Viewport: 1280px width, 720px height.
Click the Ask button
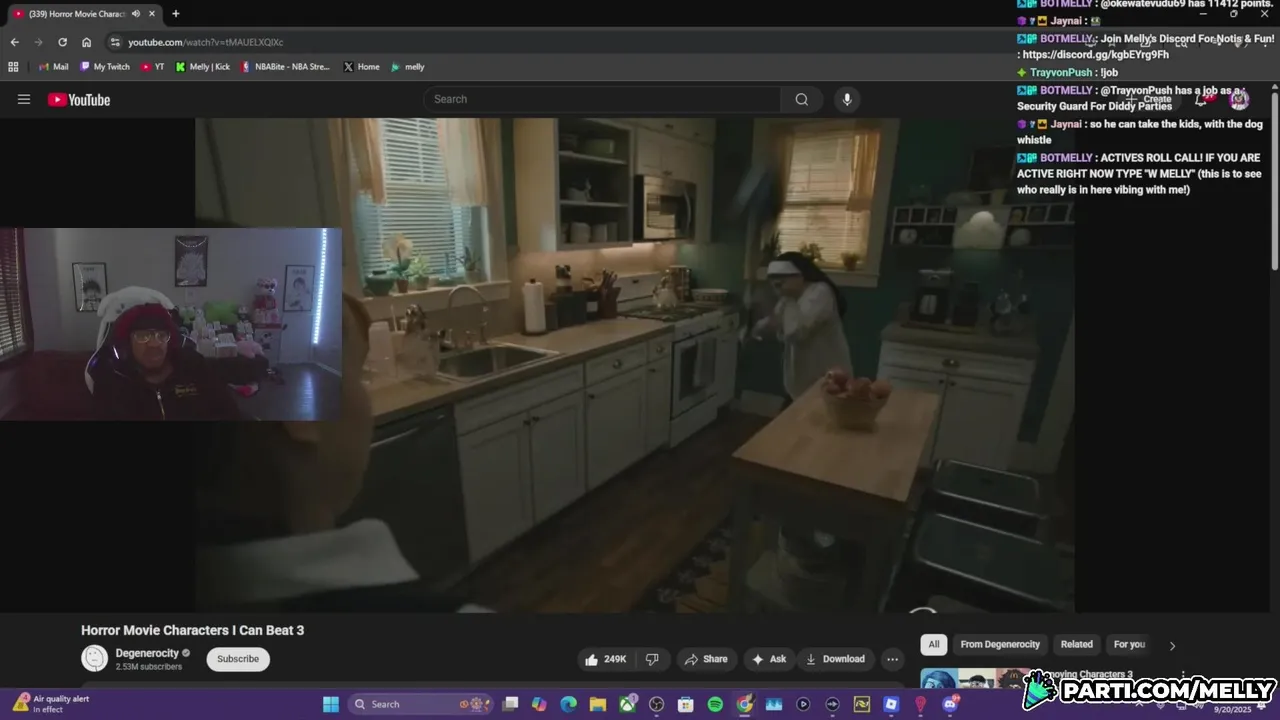pyautogui.click(x=769, y=659)
